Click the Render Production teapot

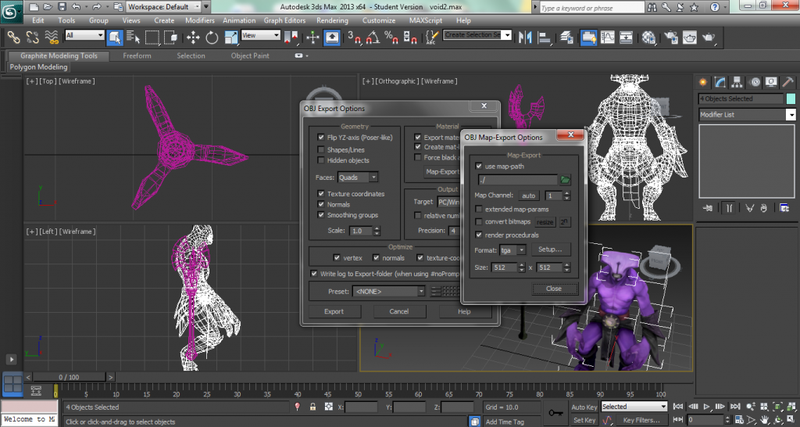[x=709, y=37]
